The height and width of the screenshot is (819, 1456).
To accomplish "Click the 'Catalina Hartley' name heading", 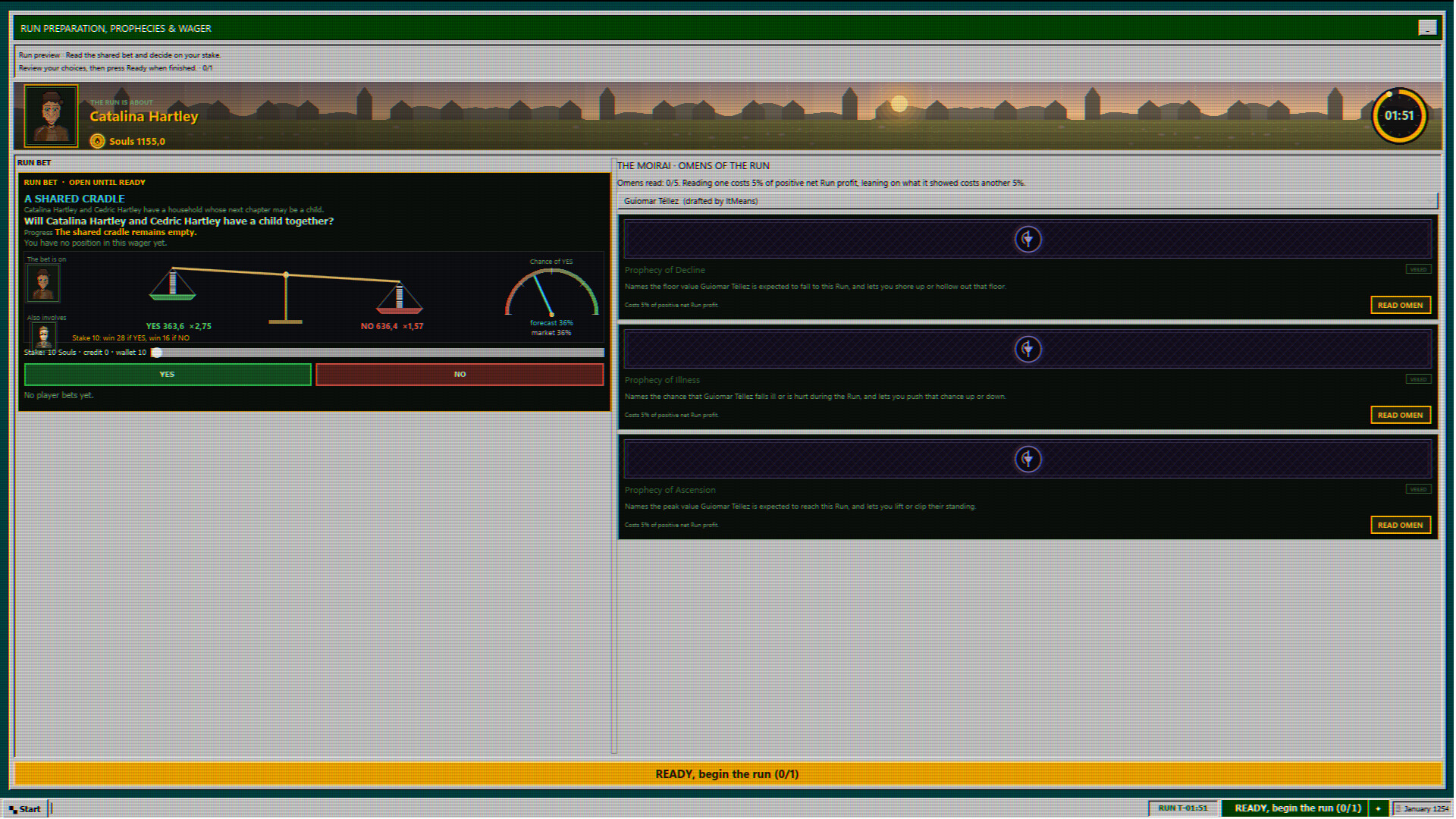I will tap(144, 117).
